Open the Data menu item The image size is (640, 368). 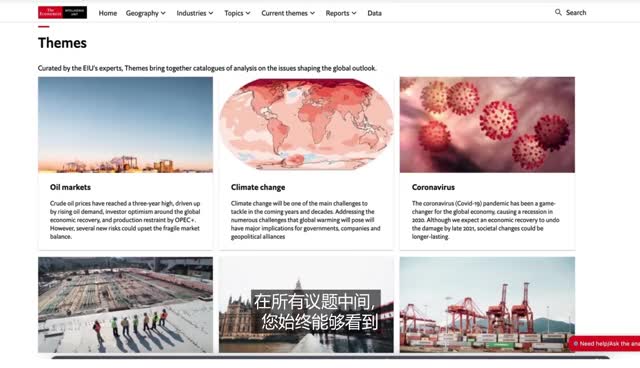(374, 13)
